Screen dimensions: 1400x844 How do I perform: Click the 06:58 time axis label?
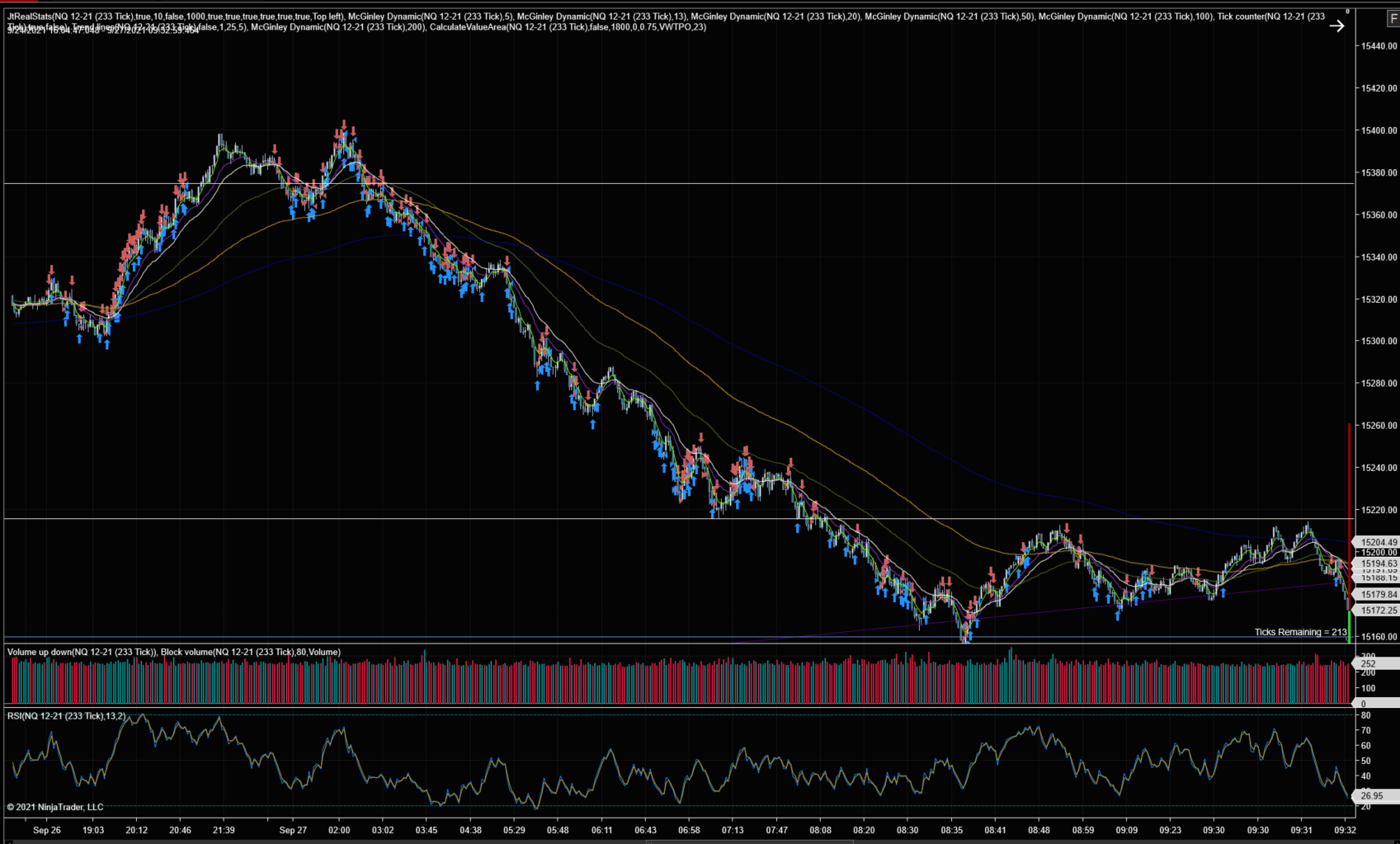click(x=689, y=830)
